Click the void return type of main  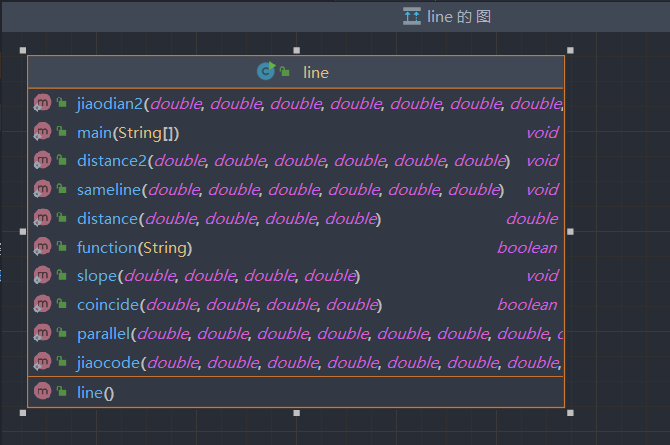click(542, 133)
